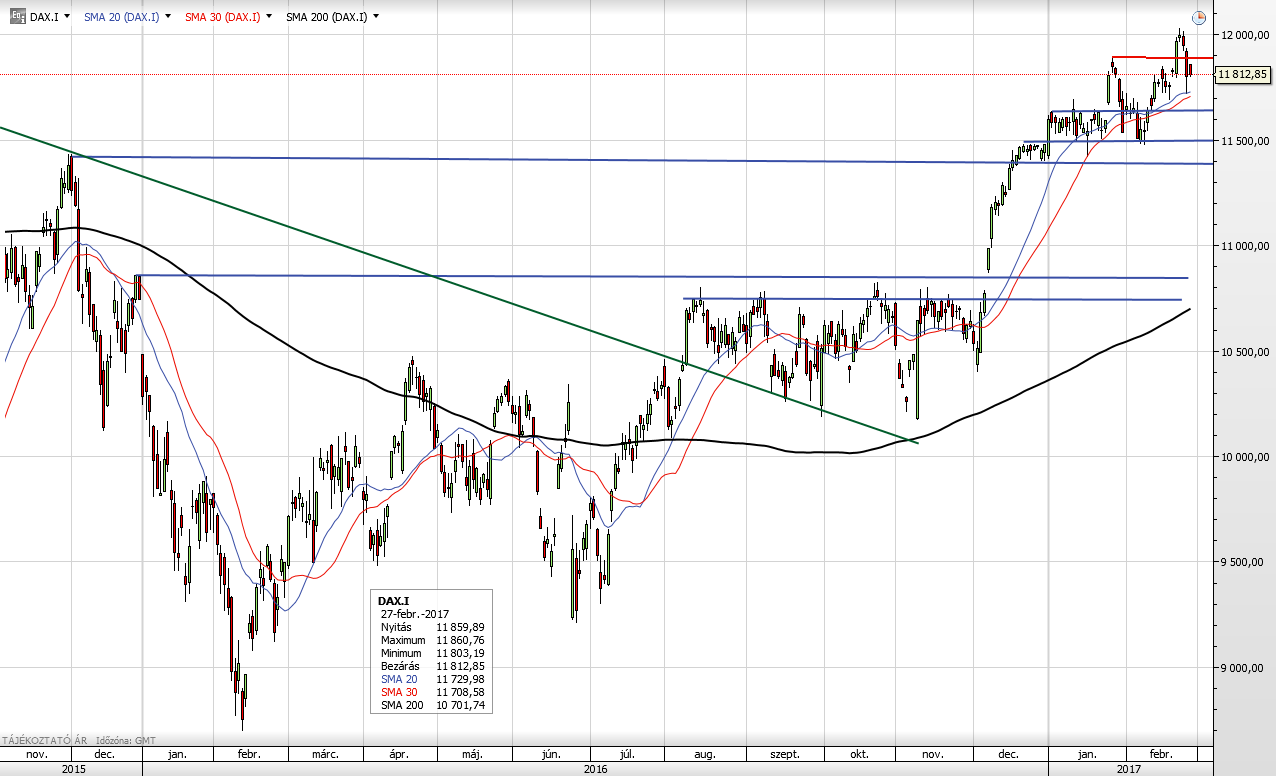1276x776 pixels.
Task: Click the 11 812,85 current price tag
Action: pos(1243,74)
